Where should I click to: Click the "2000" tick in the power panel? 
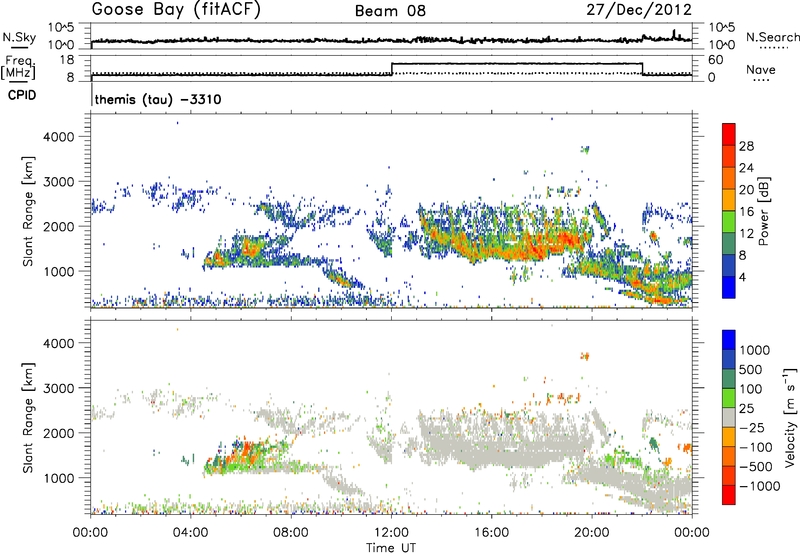tap(58, 226)
